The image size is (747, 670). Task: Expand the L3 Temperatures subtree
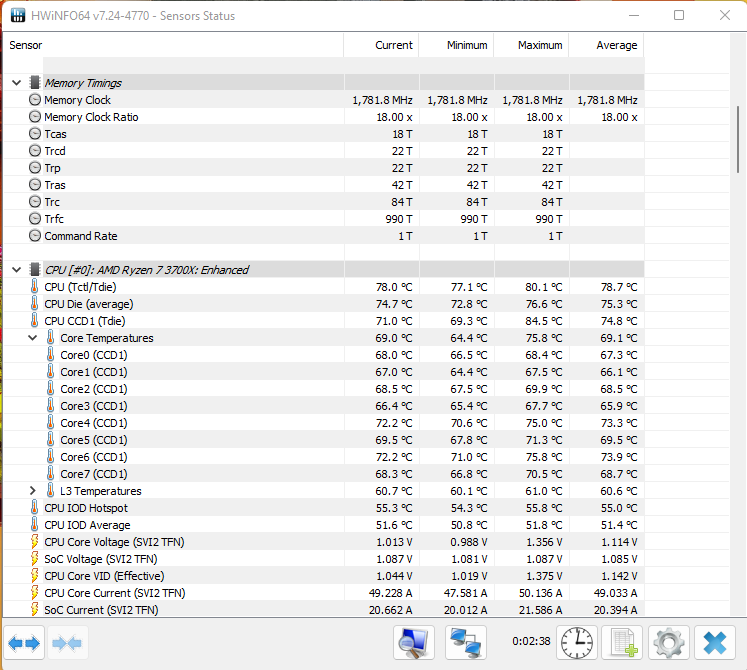32,491
